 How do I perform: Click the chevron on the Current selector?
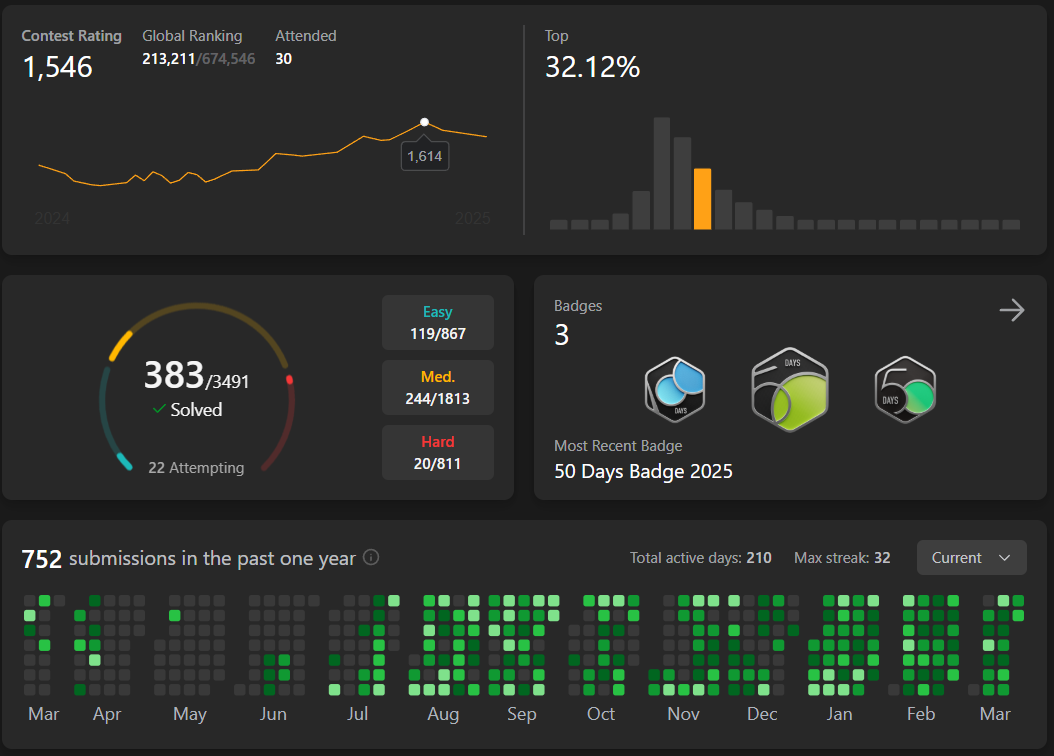pyautogui.click(x=1004, y=558)
